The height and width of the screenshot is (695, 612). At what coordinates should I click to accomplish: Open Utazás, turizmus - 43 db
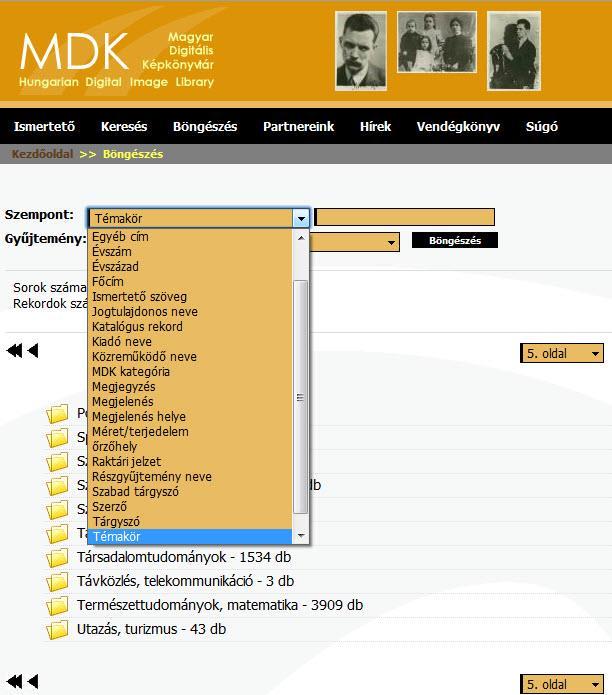coord(151,629)
